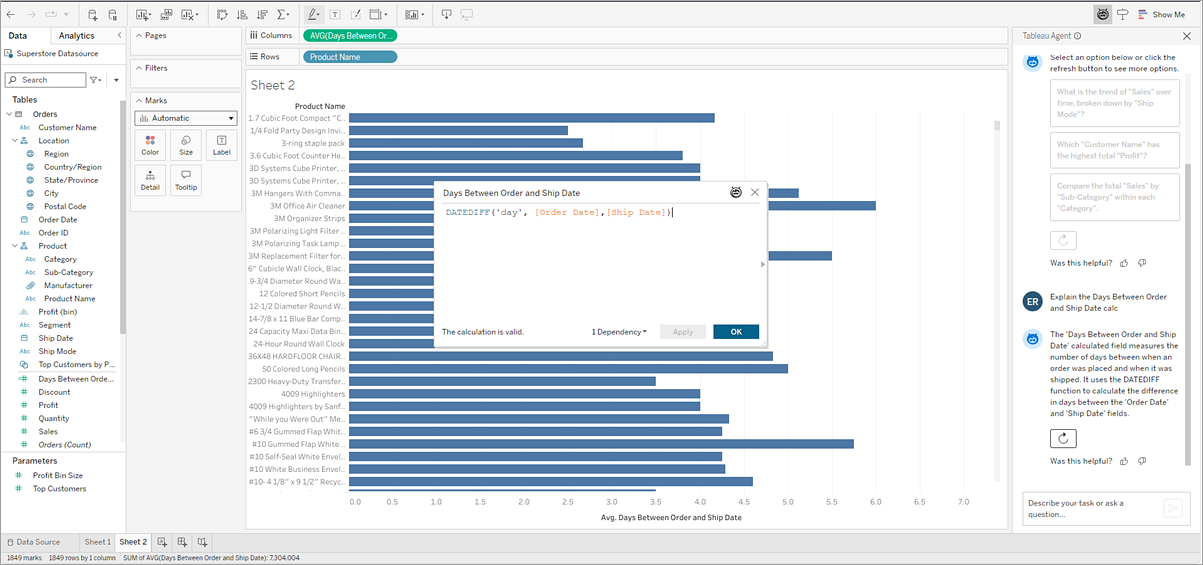
Task: Click the Pause Auto Updates toolbar icon
Action: pos(112,15)
